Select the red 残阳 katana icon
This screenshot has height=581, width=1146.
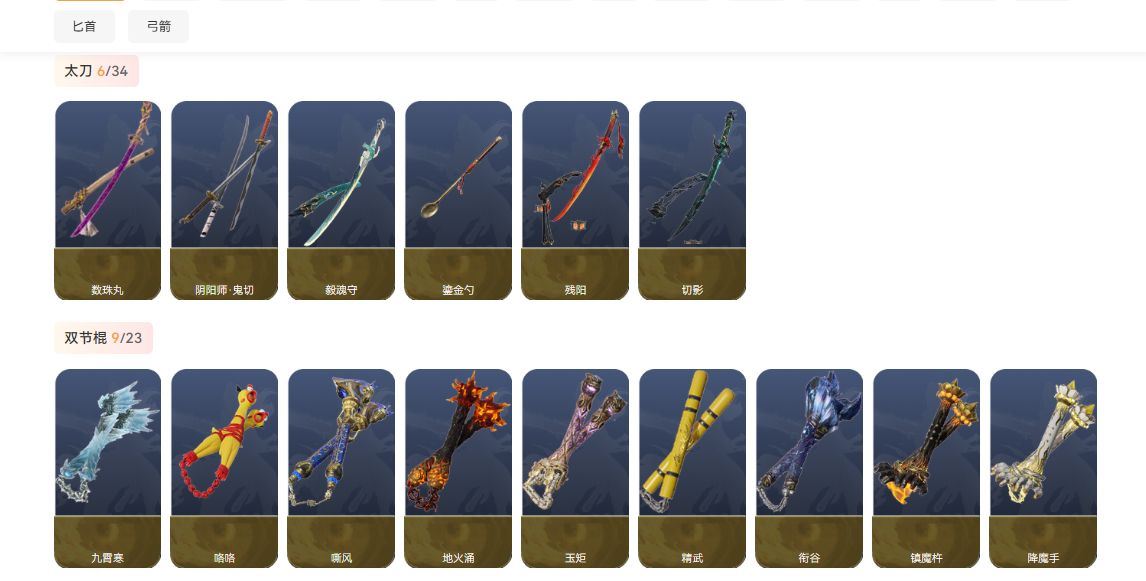(x=575, y=200)
